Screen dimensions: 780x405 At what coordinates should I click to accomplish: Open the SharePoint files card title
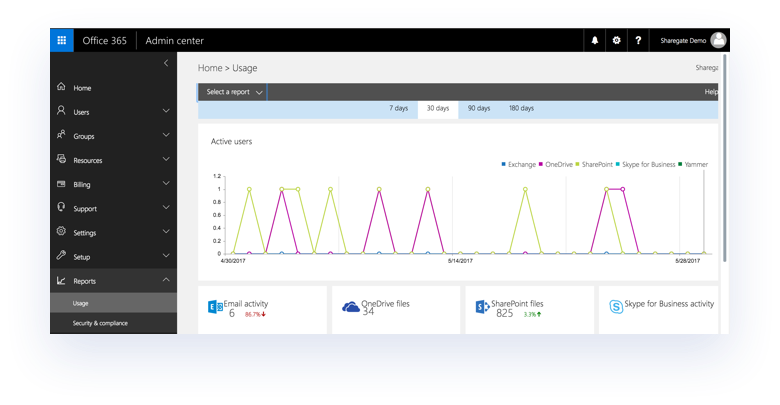click(517, 304)
